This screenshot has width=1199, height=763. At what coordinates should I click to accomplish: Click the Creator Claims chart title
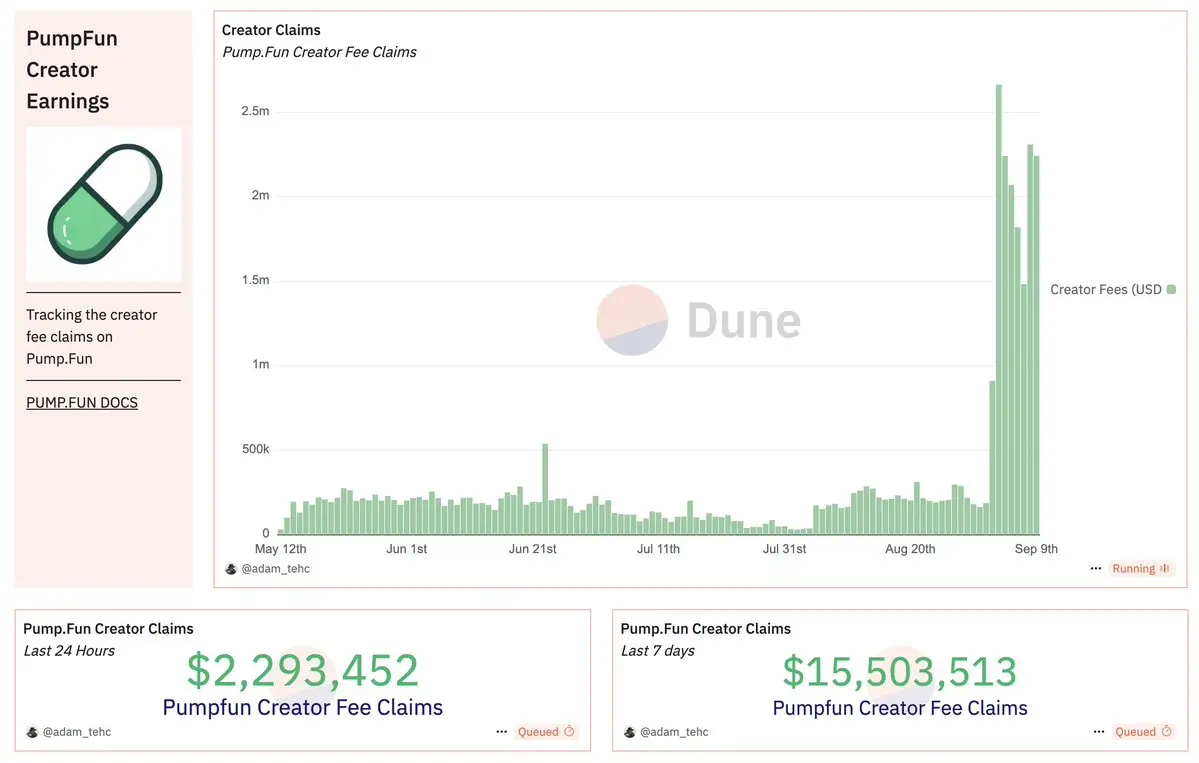pyautogui.click(x=271, y=31)
